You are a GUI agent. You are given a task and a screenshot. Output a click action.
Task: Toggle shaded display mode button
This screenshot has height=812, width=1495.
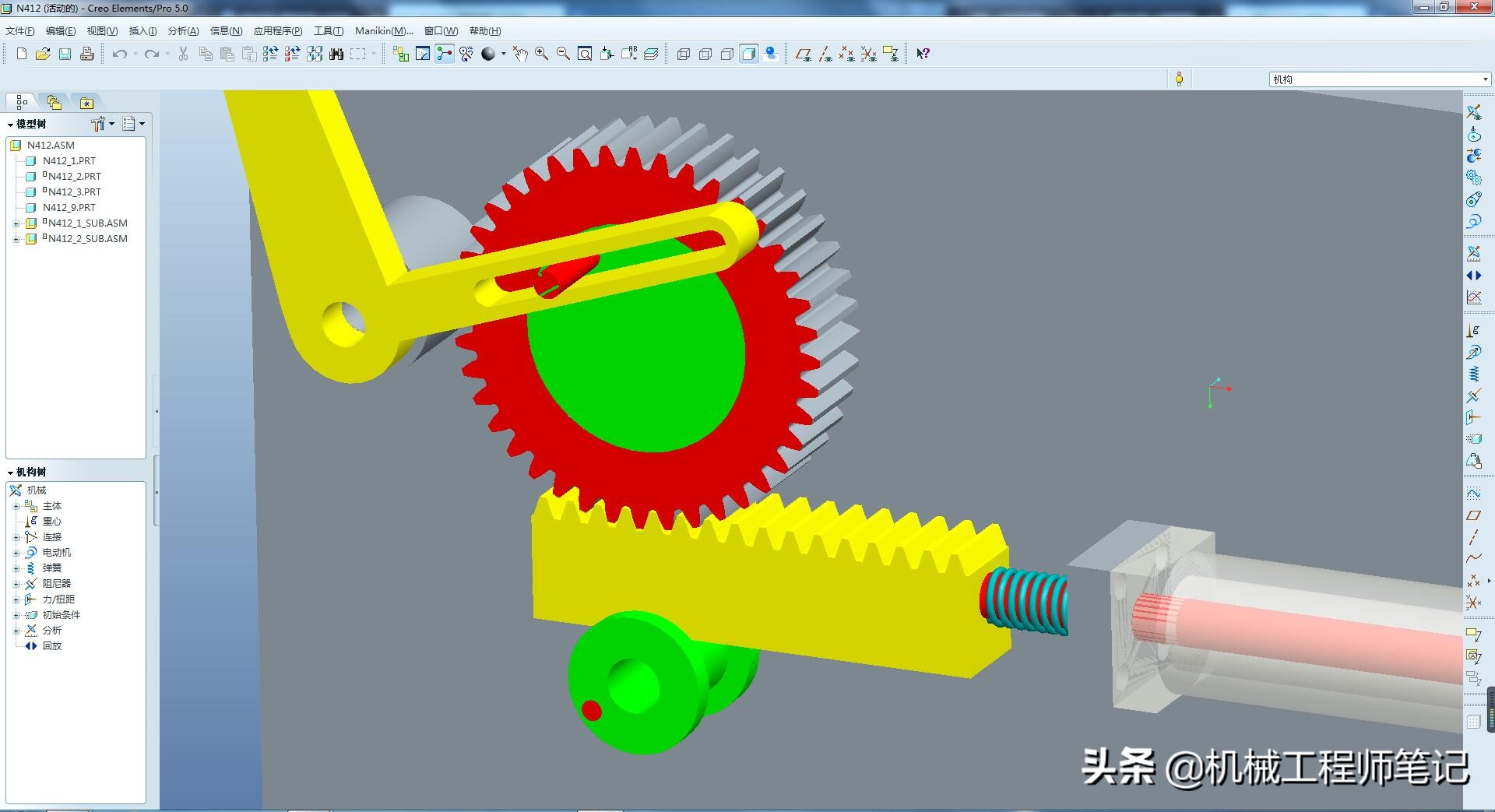point(749,54)
